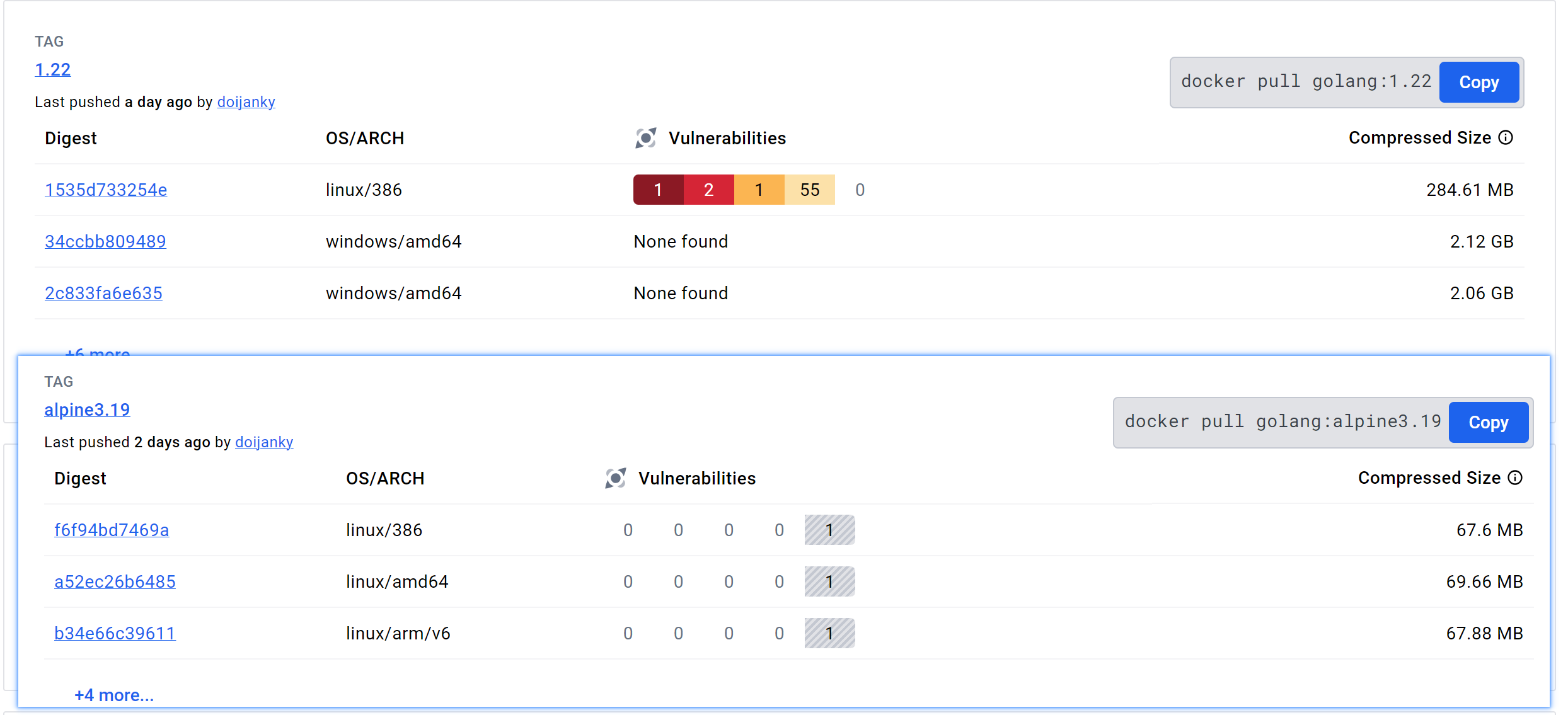Open digest a52ec26b6485
1568x715 pixels.
tap(115, 581)
